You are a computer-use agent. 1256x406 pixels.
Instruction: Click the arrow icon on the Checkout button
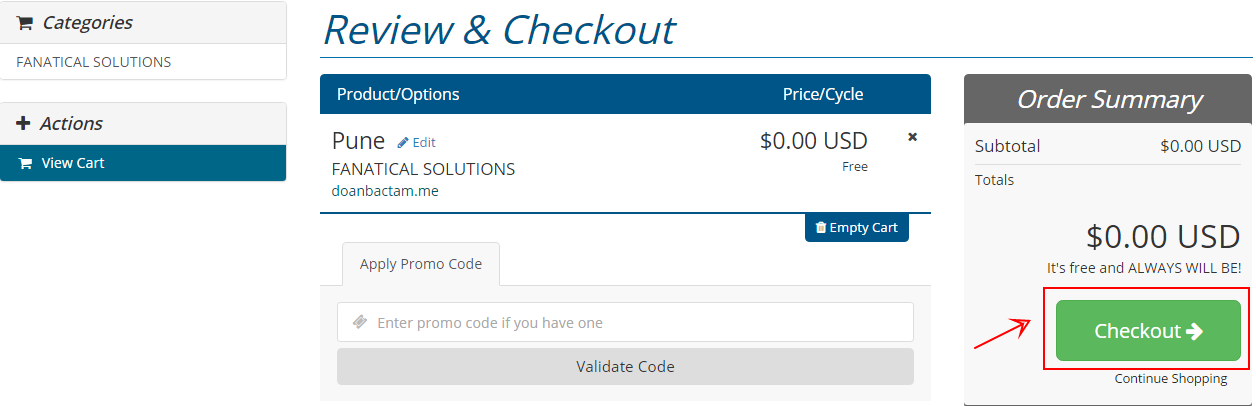click(1194, 331)
